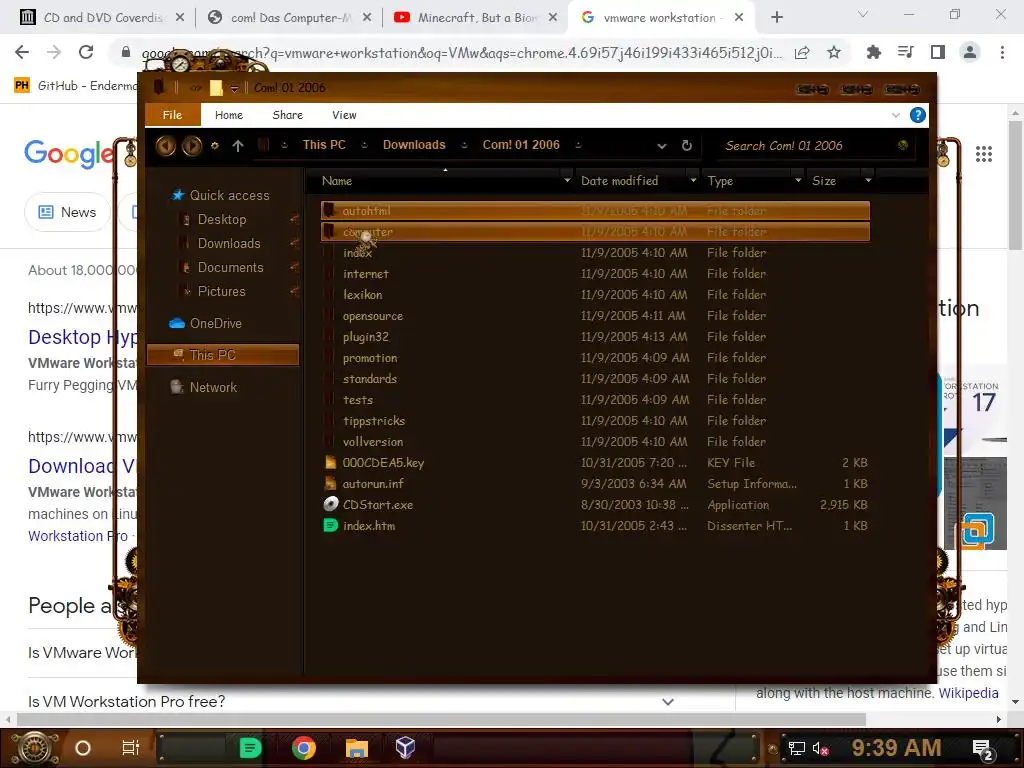
Task: Open Cortana search circle on taskbar
Action: (x=83, y=748)
